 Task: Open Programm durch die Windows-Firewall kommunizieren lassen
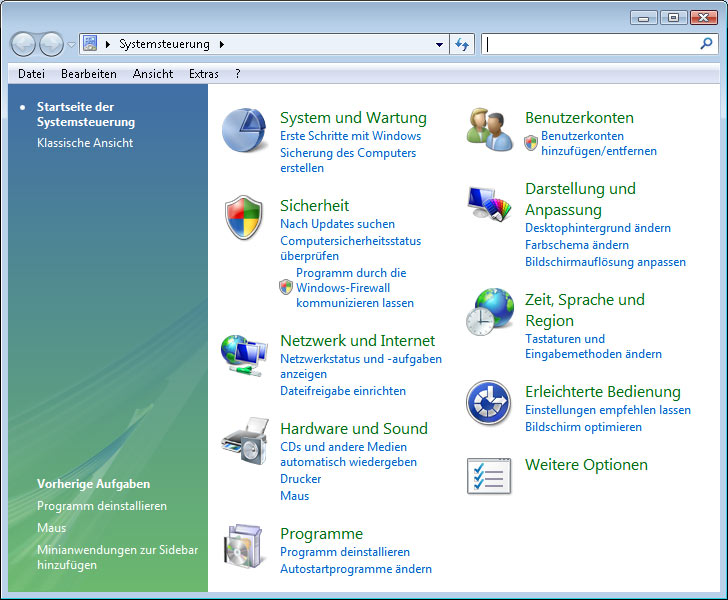coord(355,287)
